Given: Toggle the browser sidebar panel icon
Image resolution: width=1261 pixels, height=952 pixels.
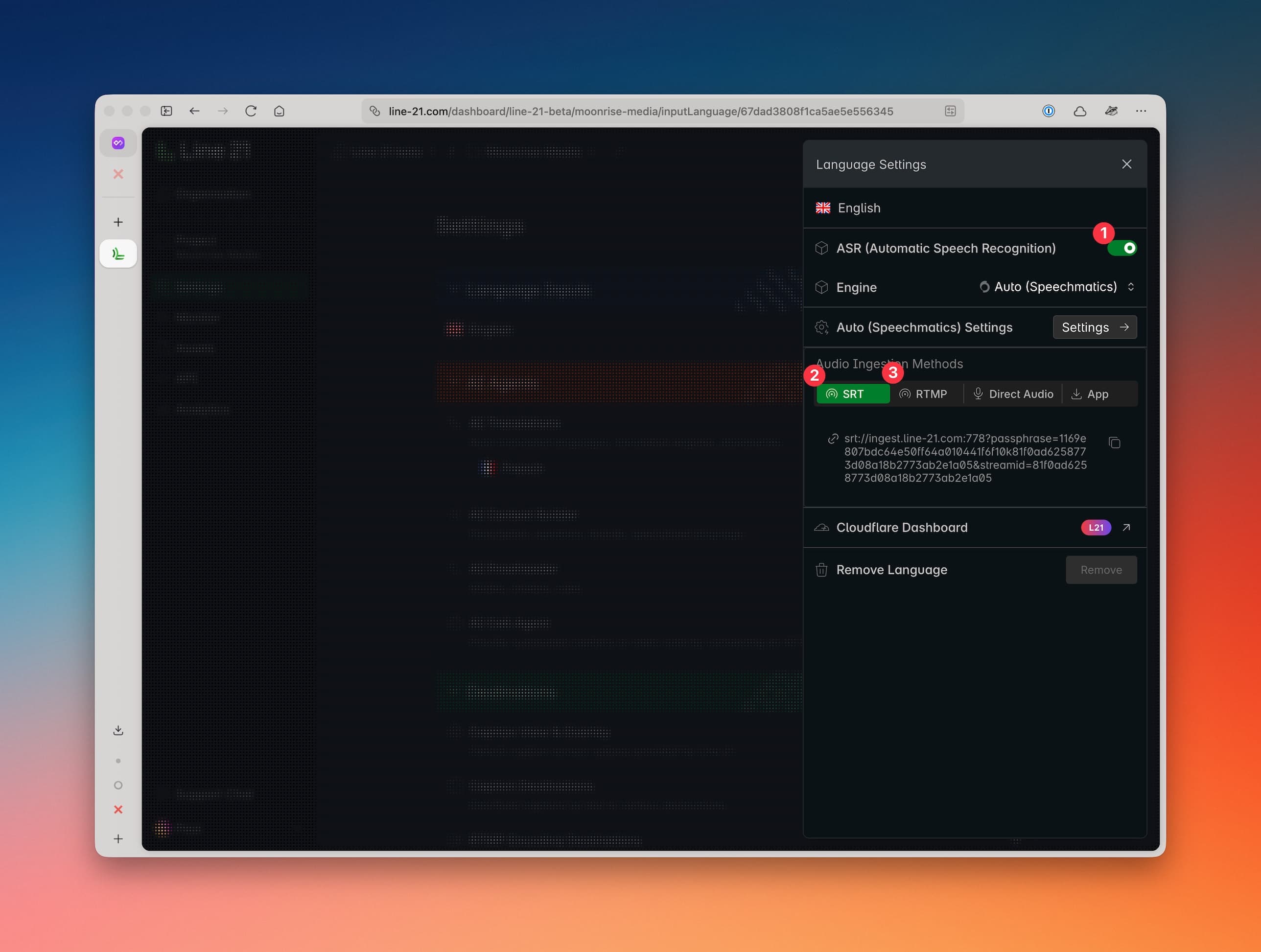Looking at the screenshot, I should click(x=166, y=111).
